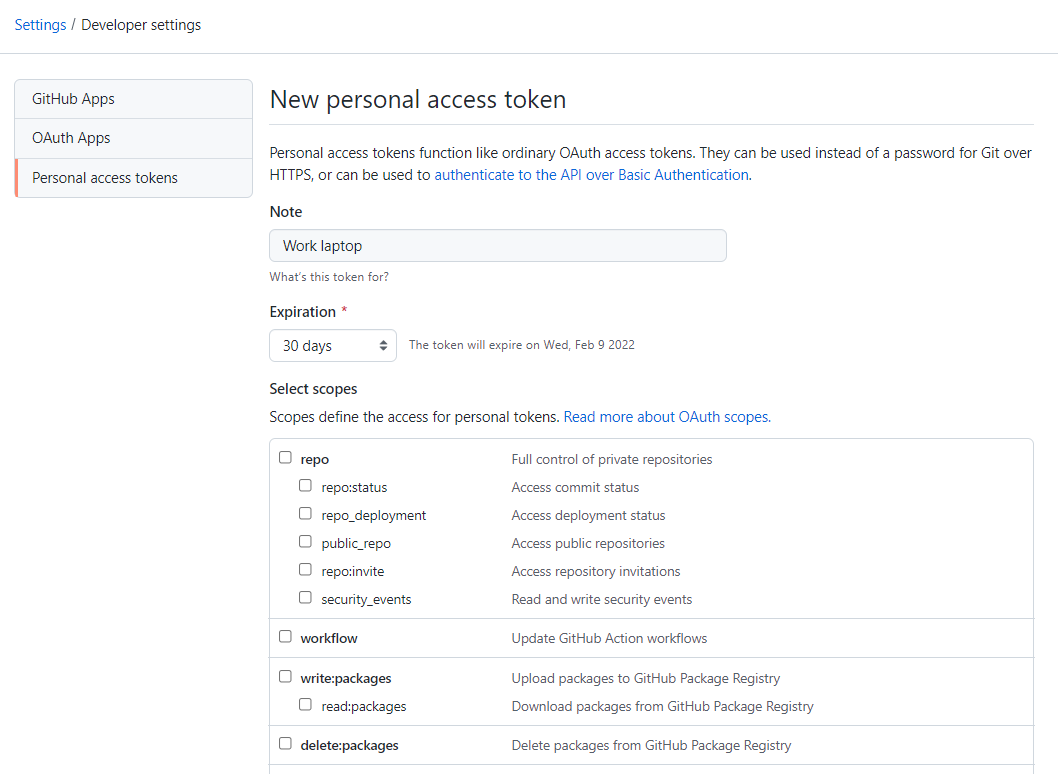Image resolution: width=1058 pixels, height=774 pixels.
Task: Click 'What's this token for?' hint text
Action: click(x=329, y=277)
